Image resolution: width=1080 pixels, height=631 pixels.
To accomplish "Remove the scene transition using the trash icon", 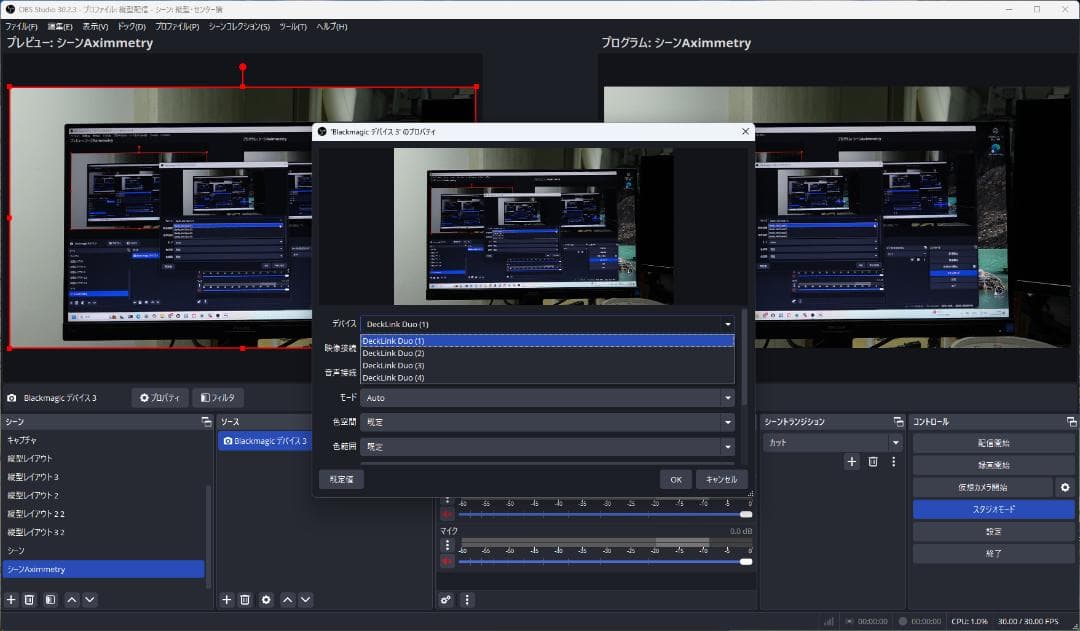I will (x=873, y=462).
